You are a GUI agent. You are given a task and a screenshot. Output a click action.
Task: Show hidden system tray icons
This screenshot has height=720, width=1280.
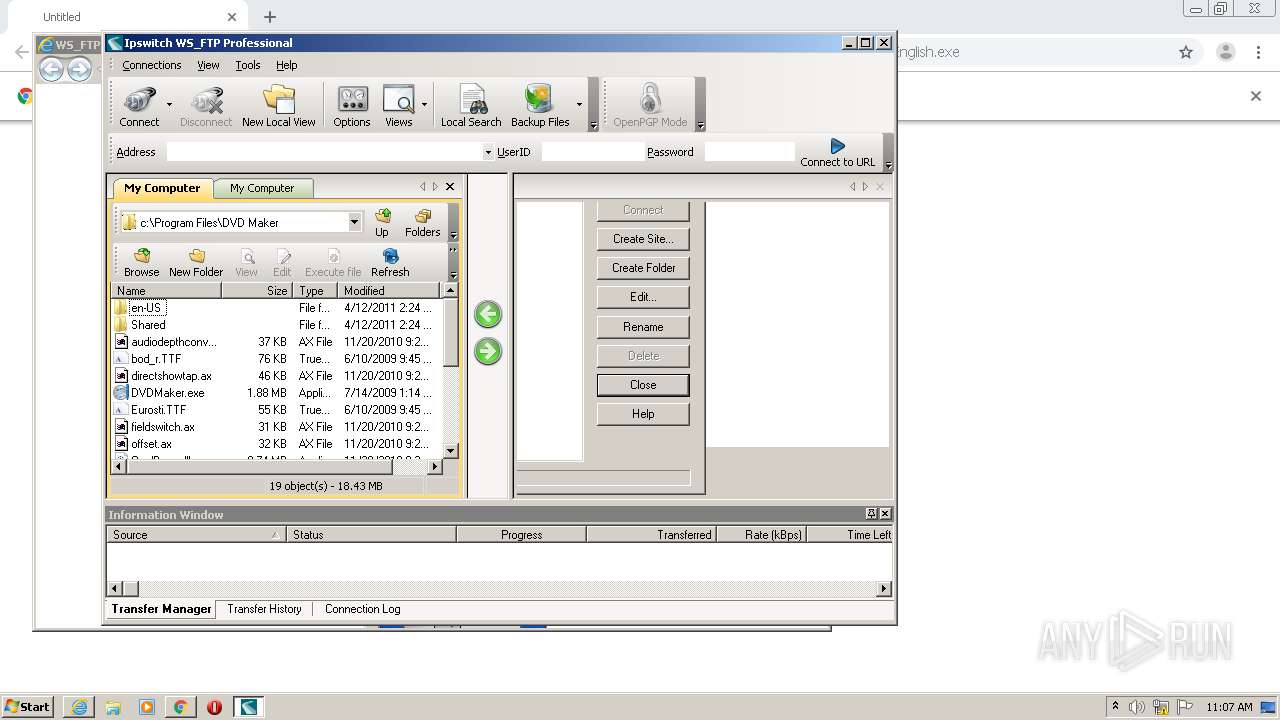pyautogui.click(x=1115, y=706)
